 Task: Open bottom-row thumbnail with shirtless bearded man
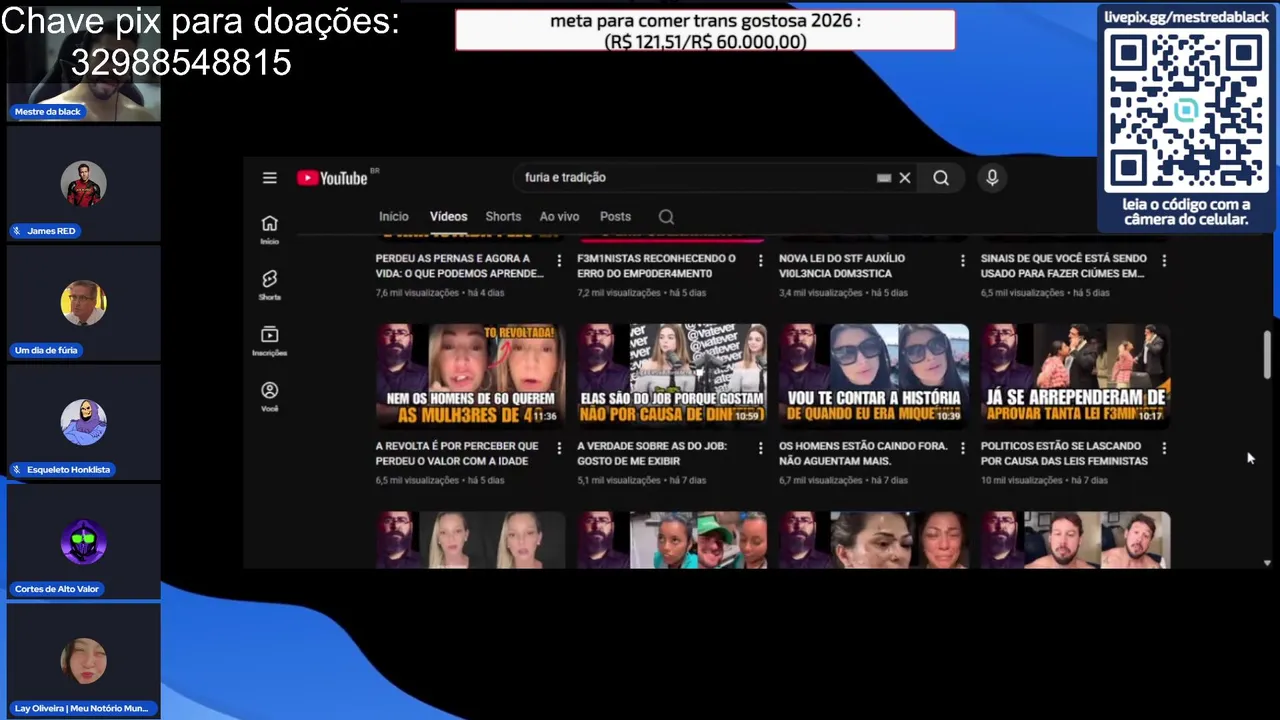pyautogui.click(x=1075, y=540)
